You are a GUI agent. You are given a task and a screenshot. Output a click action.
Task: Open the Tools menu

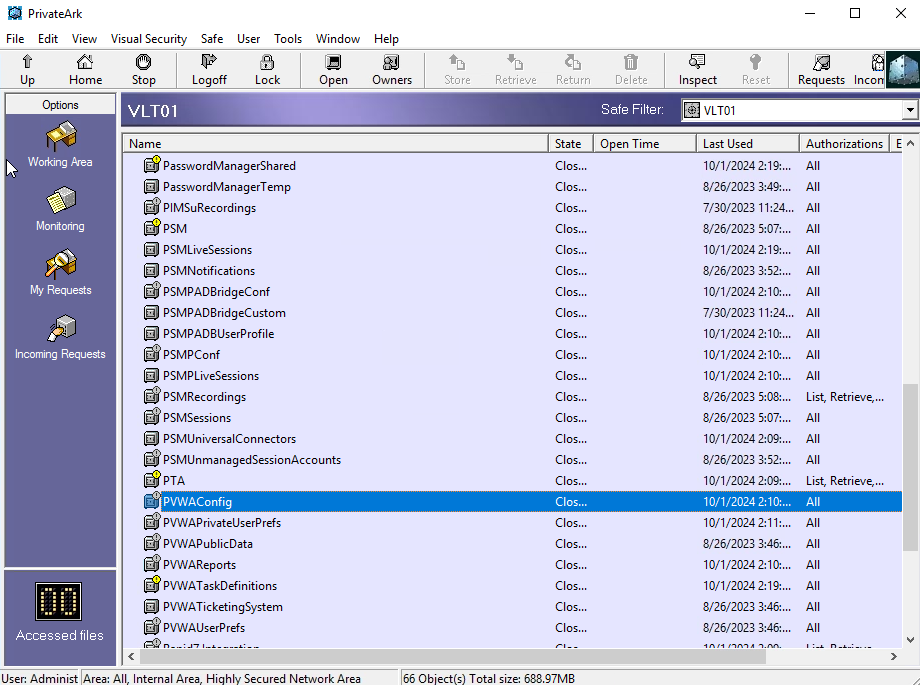288,39
